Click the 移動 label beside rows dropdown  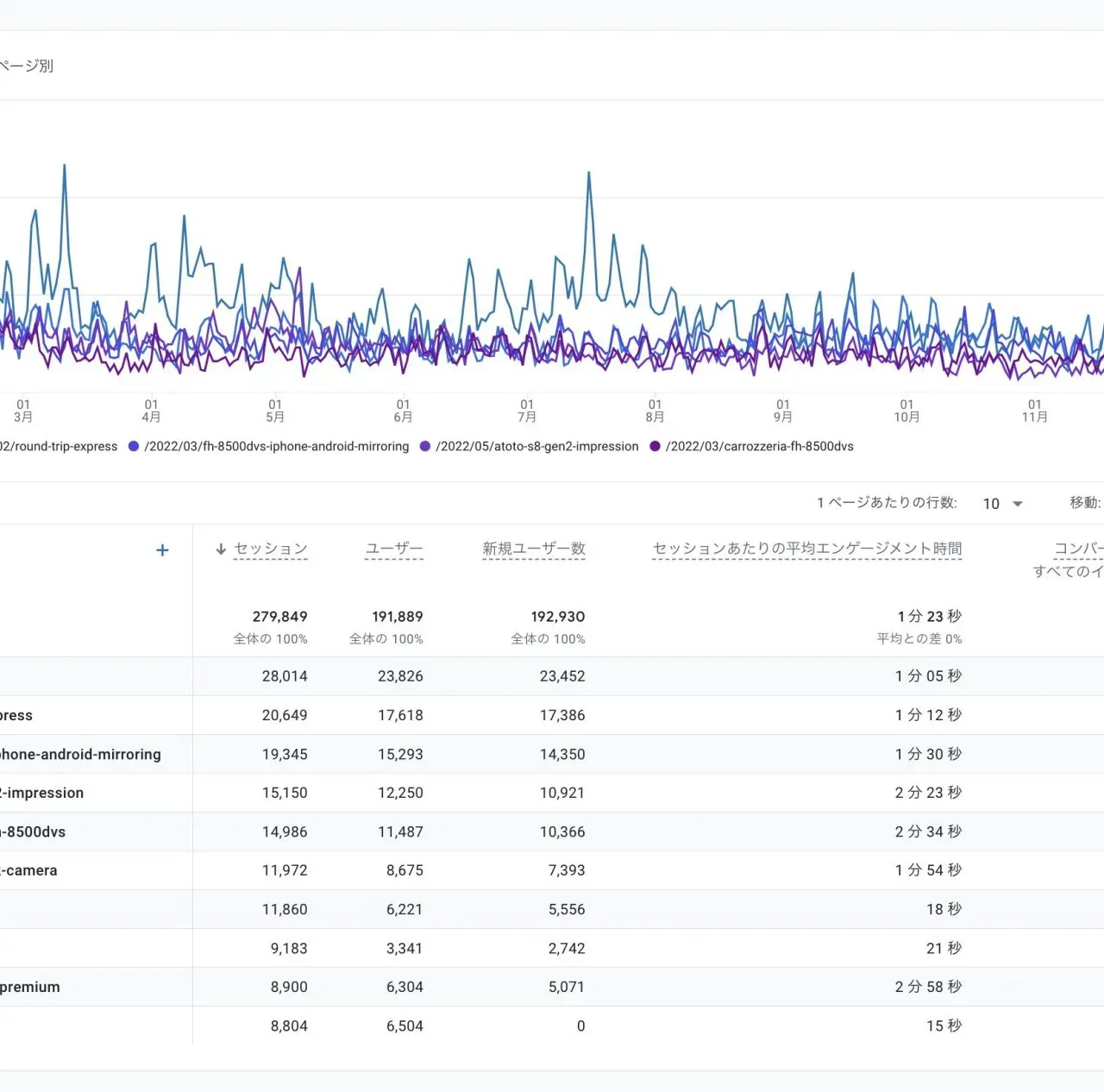1086,503
